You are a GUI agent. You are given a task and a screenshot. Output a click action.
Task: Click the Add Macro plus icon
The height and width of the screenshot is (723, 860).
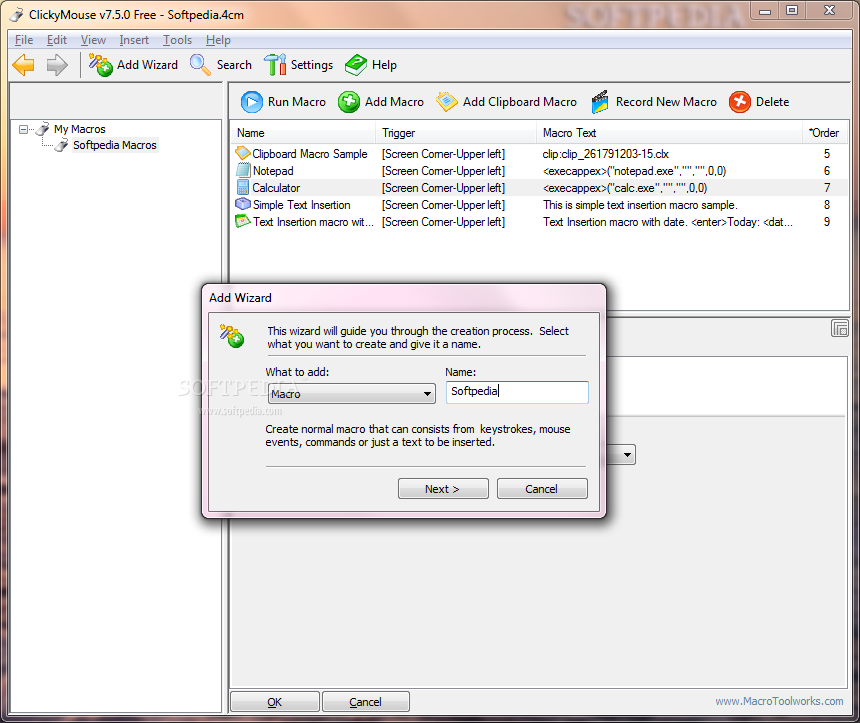point(349,102)
